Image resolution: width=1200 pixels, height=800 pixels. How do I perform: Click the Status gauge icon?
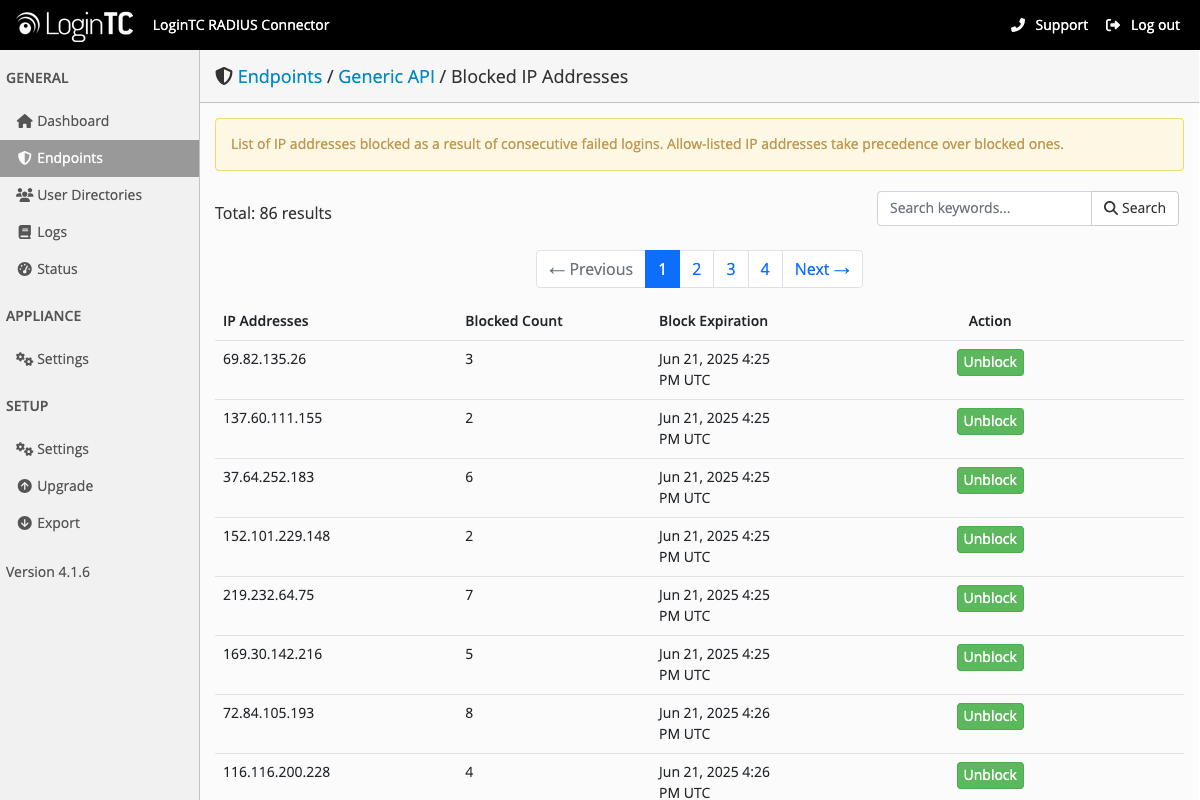point(25,269)
